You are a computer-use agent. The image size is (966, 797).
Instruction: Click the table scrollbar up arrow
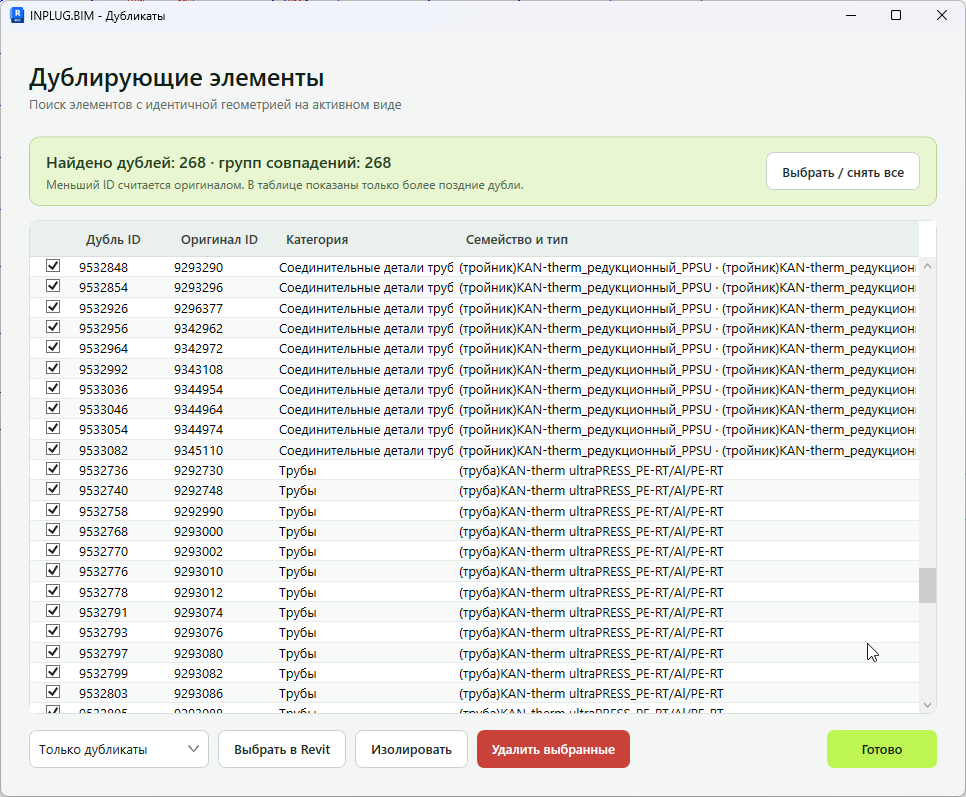coord(927,267)
